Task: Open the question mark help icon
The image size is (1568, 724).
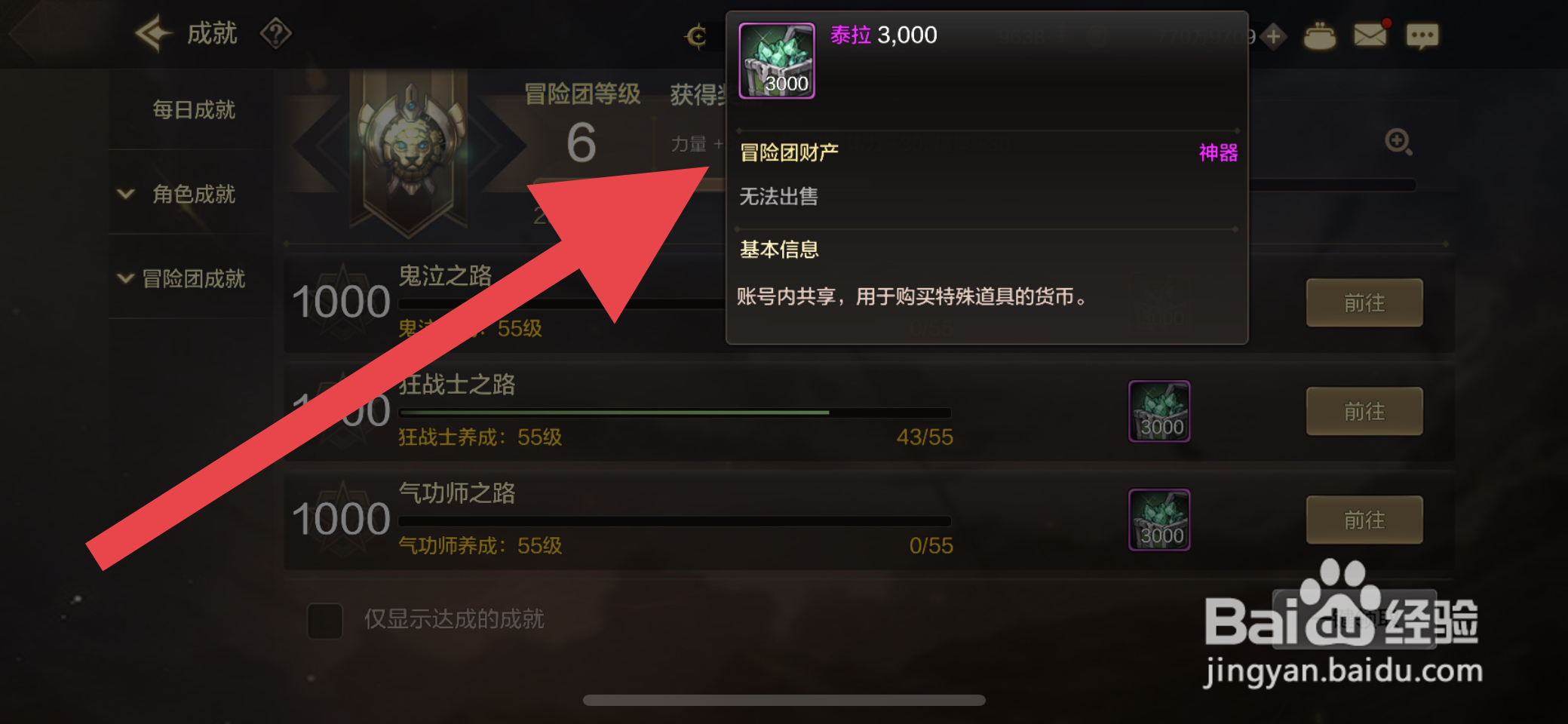Action: tap(276, 34)
